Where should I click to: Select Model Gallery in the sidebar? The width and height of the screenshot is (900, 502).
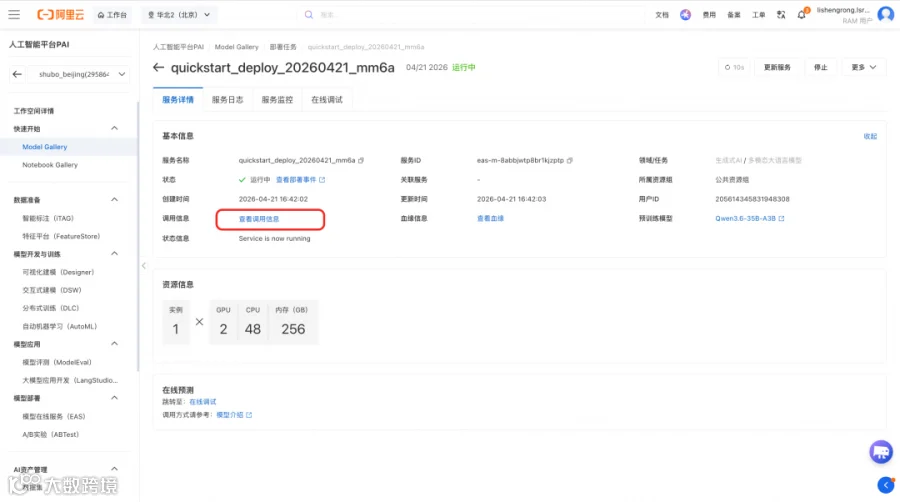coord(45,147)
